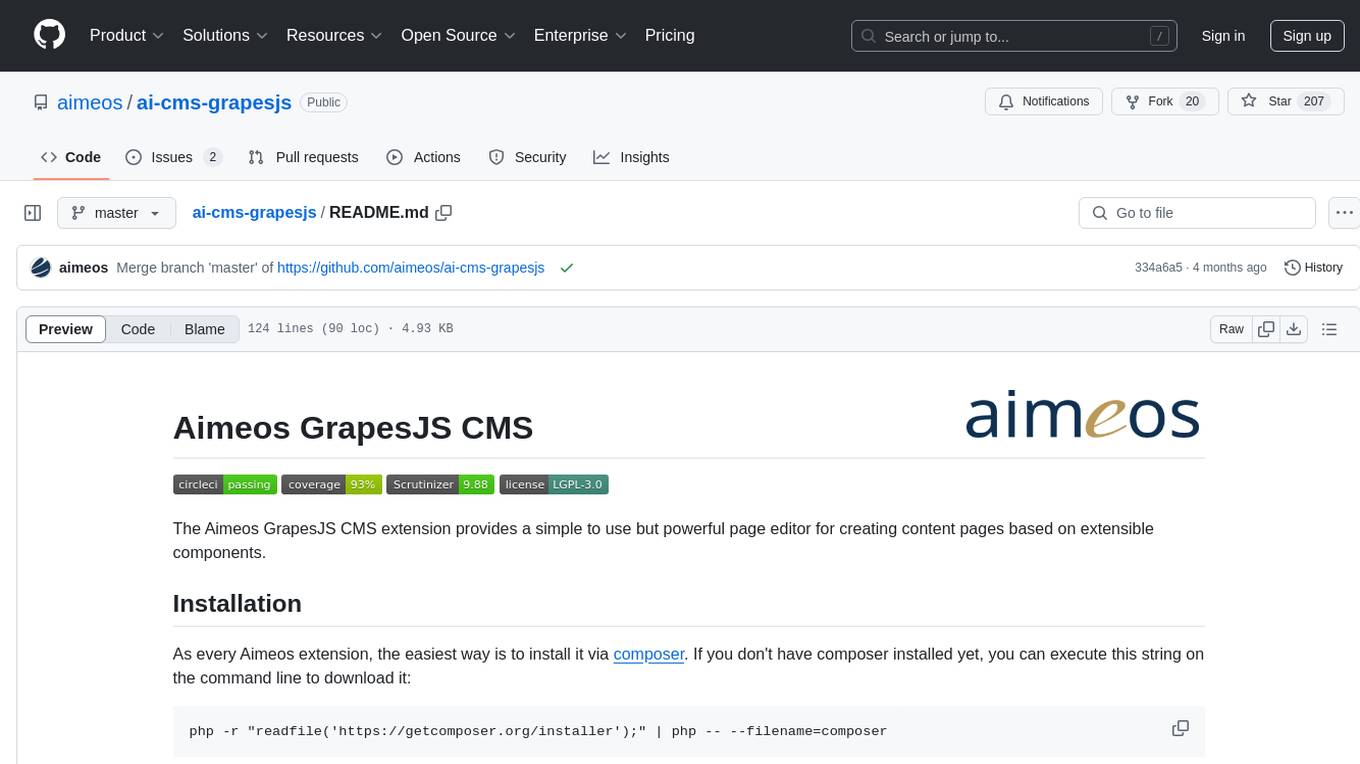Image resolution: width=1360 pixels, height=764 pixels.
Task: Click the star count 207
Action: tap(1314, 101)
